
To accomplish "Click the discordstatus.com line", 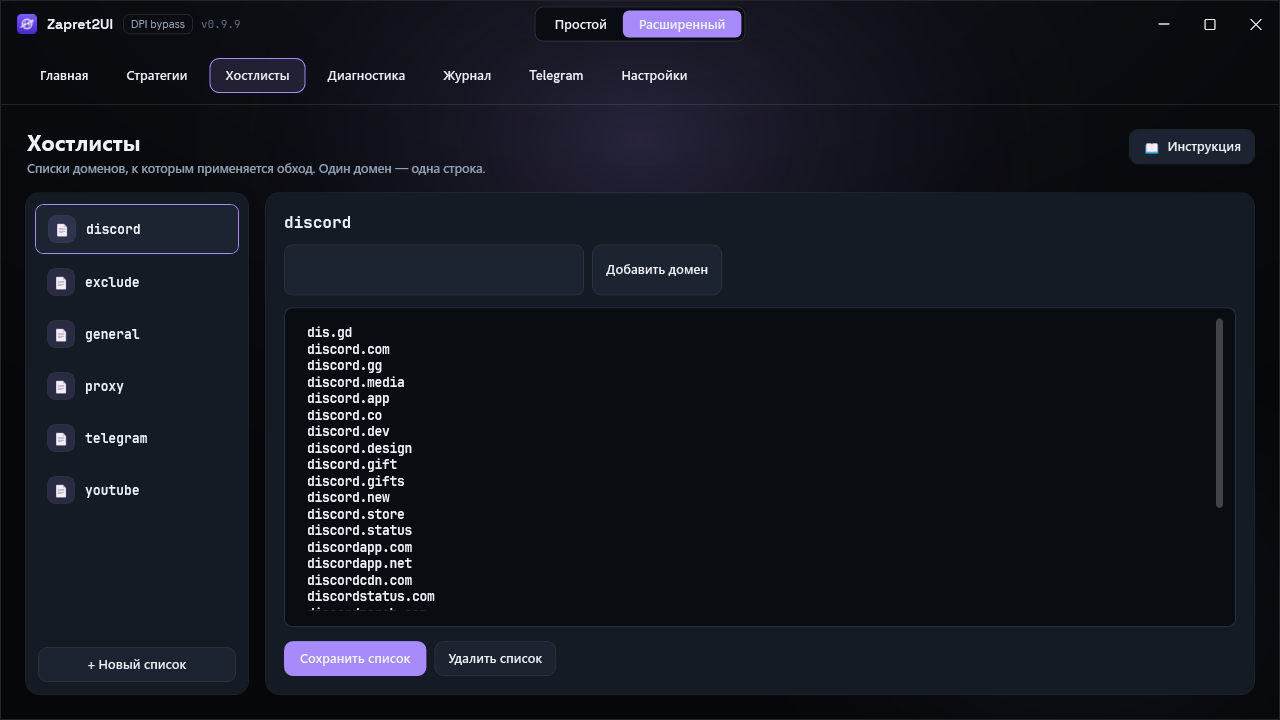I will 371,597.
